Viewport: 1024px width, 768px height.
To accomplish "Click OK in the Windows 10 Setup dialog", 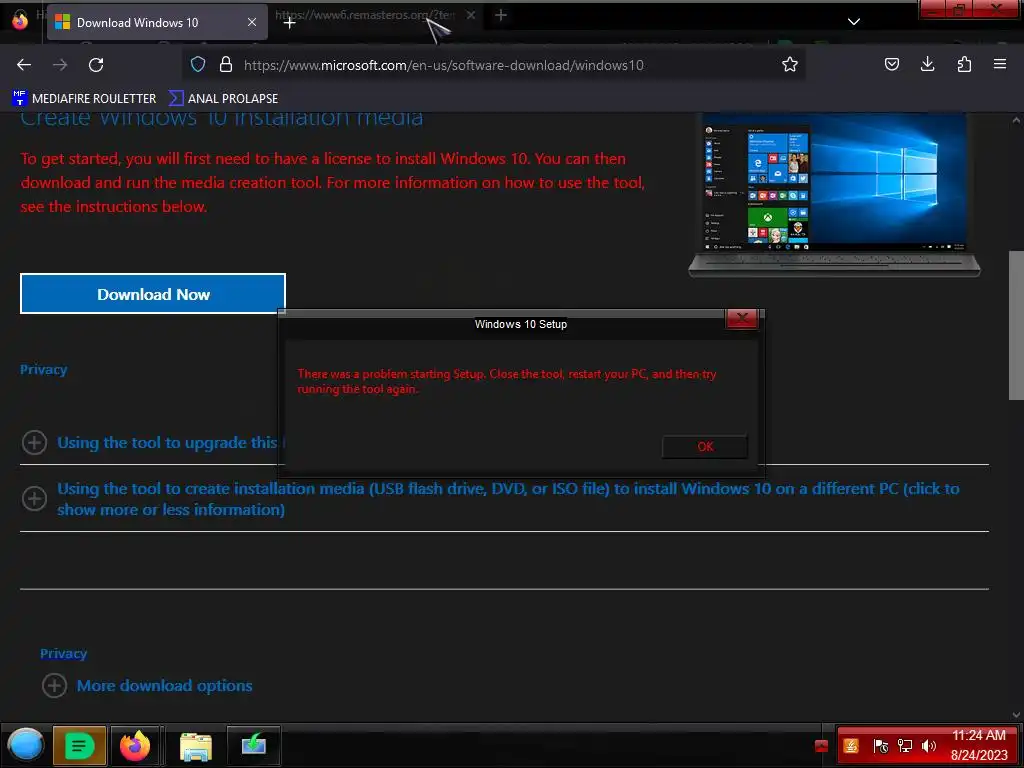I will click(705, 447).
